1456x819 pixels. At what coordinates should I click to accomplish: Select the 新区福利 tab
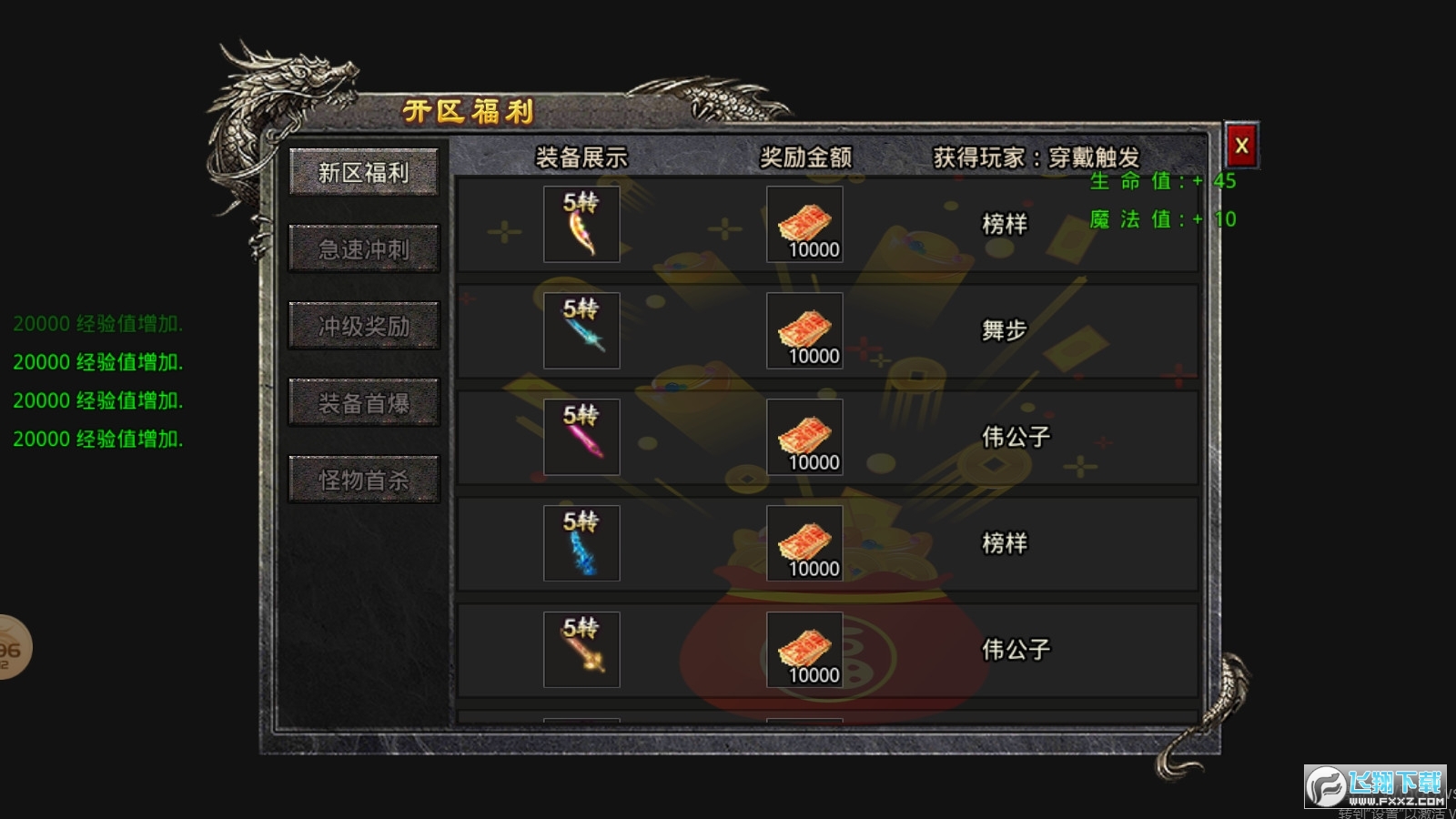(x=364, y=172)
